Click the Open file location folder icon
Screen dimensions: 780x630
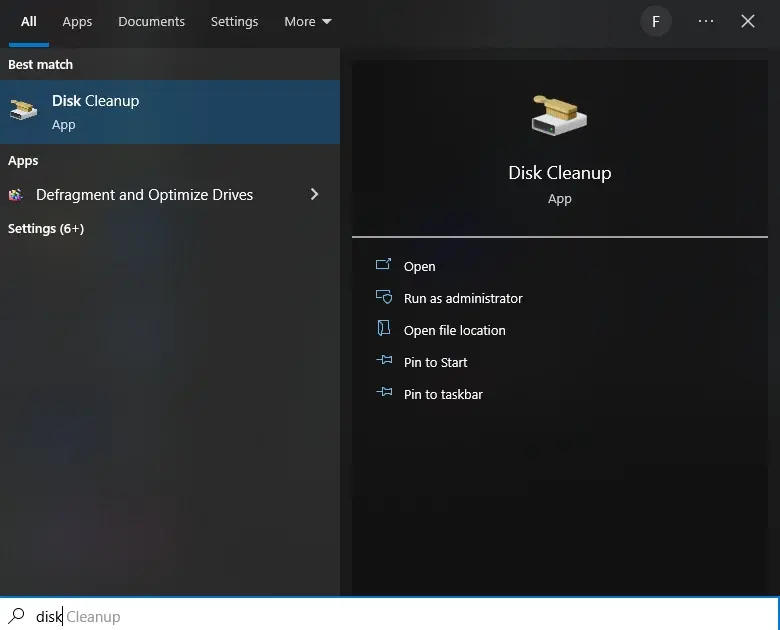(x=384, y=328)
